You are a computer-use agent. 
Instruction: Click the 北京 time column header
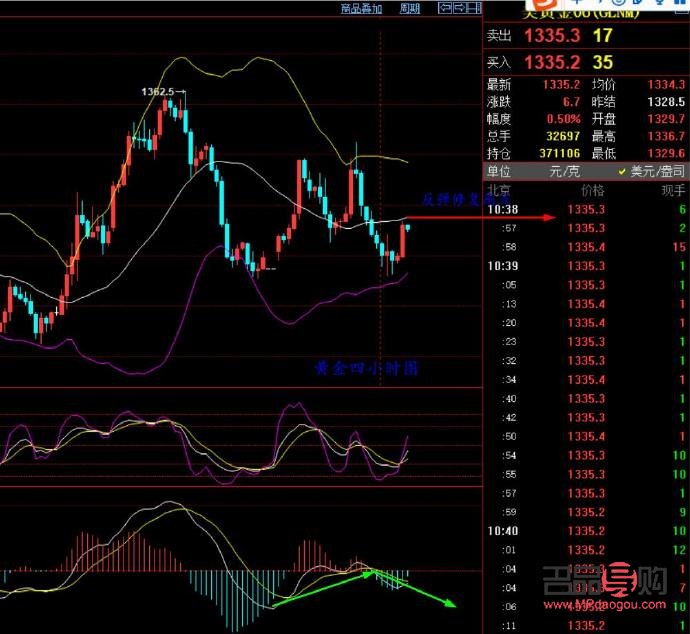click(x=498, y=190)
